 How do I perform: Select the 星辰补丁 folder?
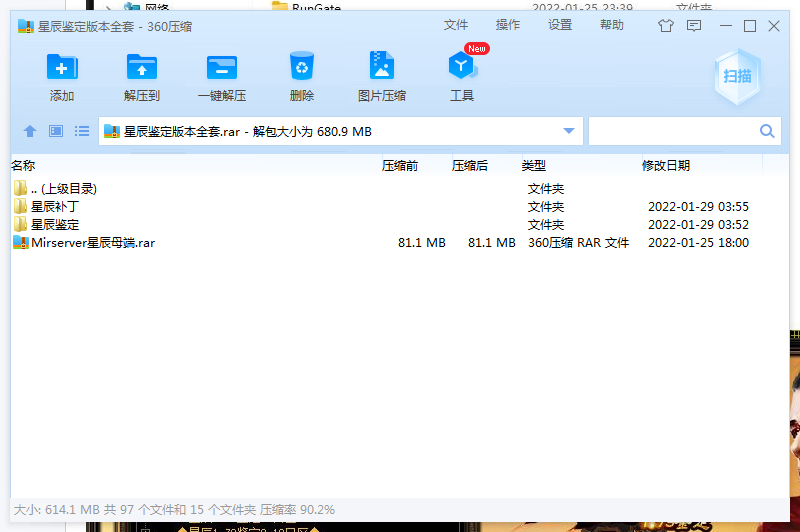[55, 206]
